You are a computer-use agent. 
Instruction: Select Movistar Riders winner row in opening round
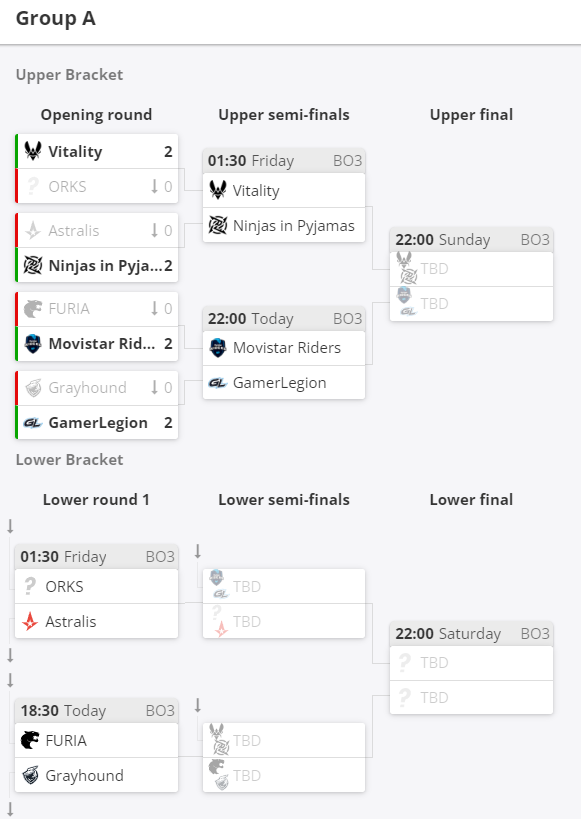[x=97, y=344]
